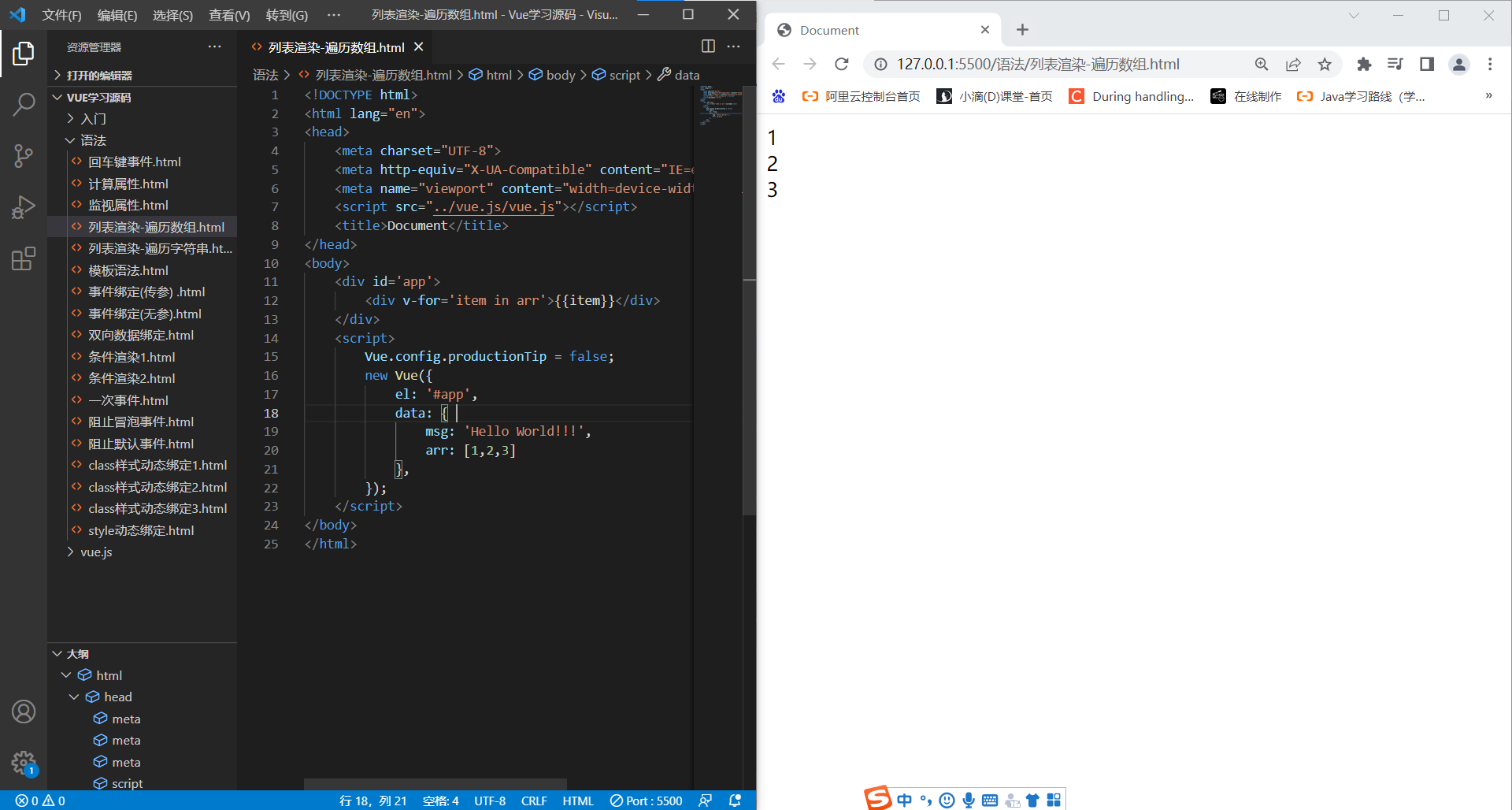Image resolution: width=1512 pixels, height=810 pixels.
Task: Open 小滴(D)课堂-首页 bookmark
Action: (x=995, y=96)
